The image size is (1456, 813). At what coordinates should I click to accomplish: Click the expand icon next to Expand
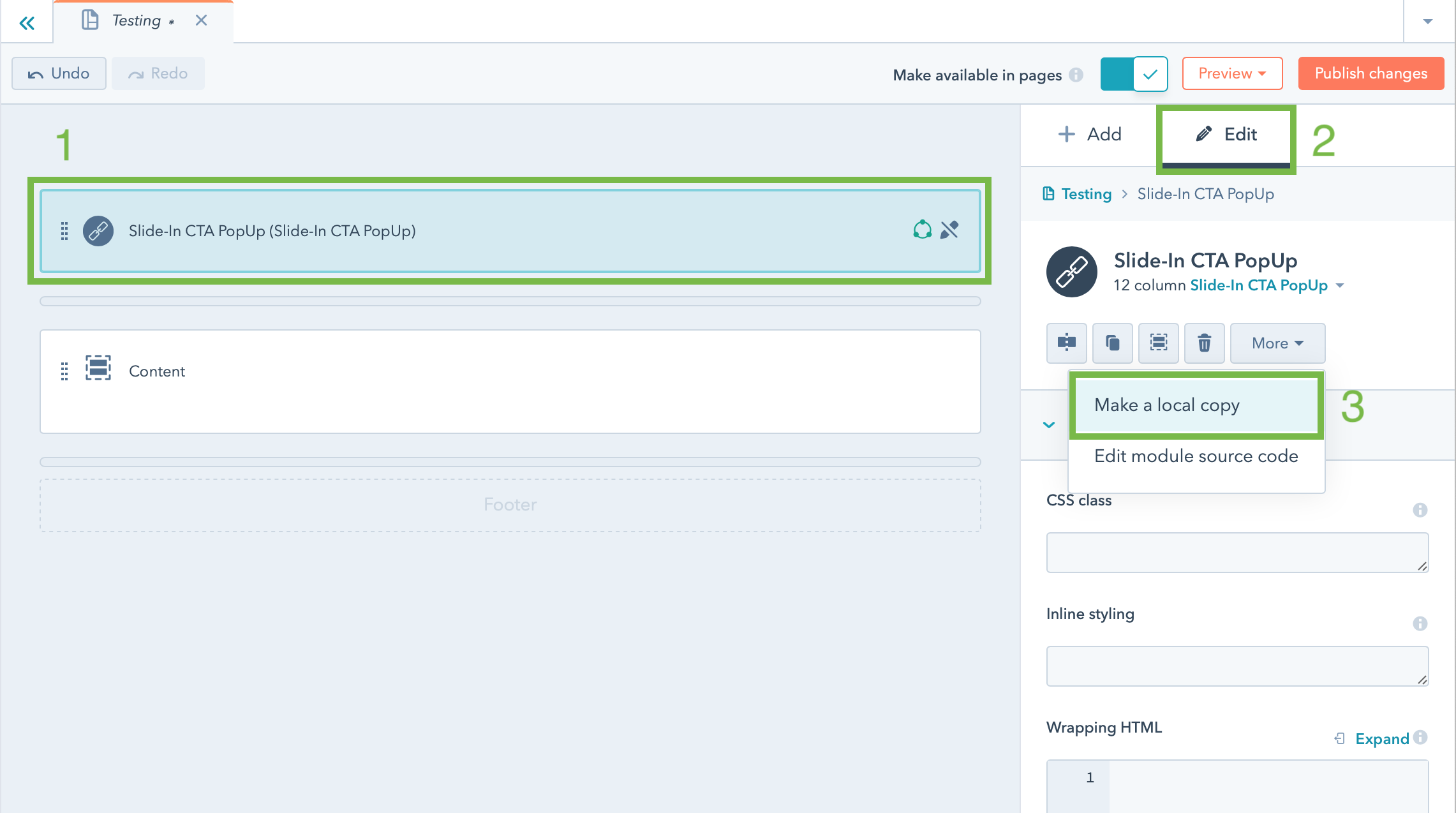coord(1340,739)
